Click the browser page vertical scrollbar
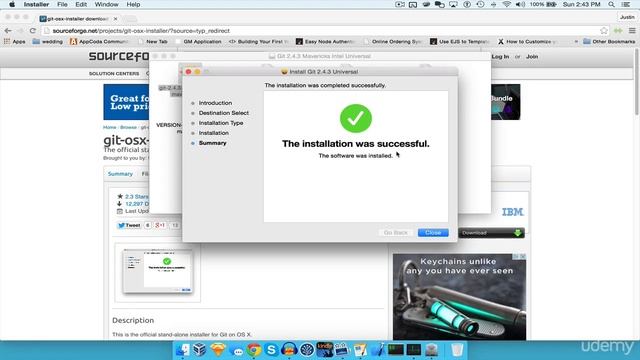Screen dimensions: 640x360 coord(637,82)
